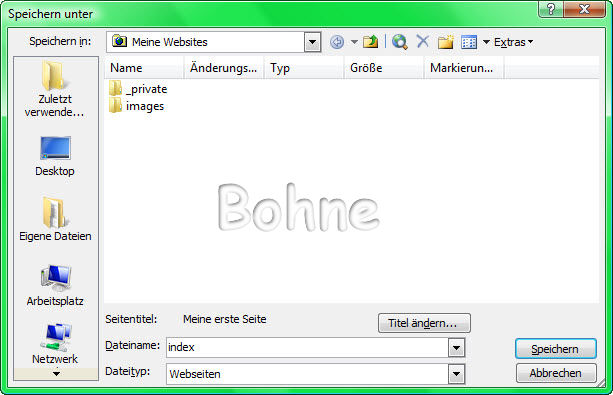Go back using the Back arrow icon
The width and height of the screenshot is (613, 395).
pyautogui.click(x=337, y=42)
